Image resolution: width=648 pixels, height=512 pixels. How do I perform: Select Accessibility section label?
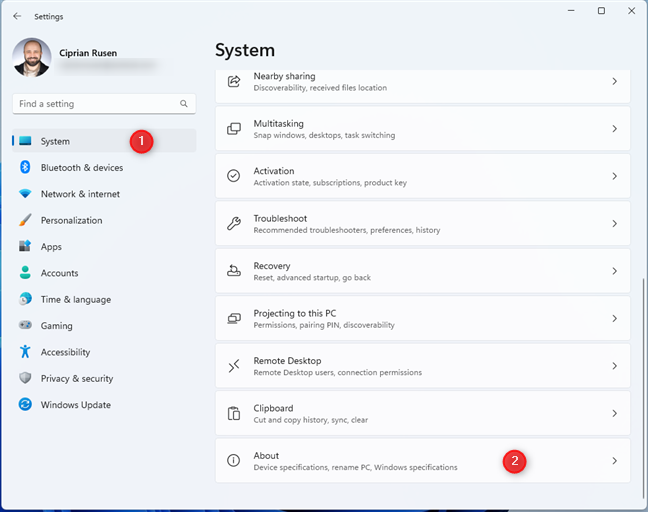coord(65,352)
